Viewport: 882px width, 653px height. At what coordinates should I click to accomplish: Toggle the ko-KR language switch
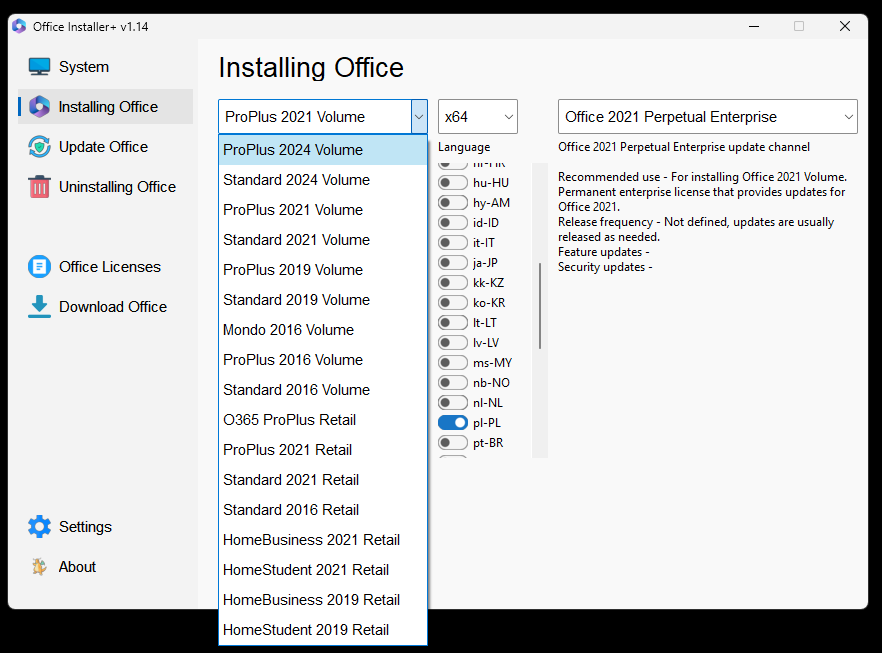[x=453, y=303]
